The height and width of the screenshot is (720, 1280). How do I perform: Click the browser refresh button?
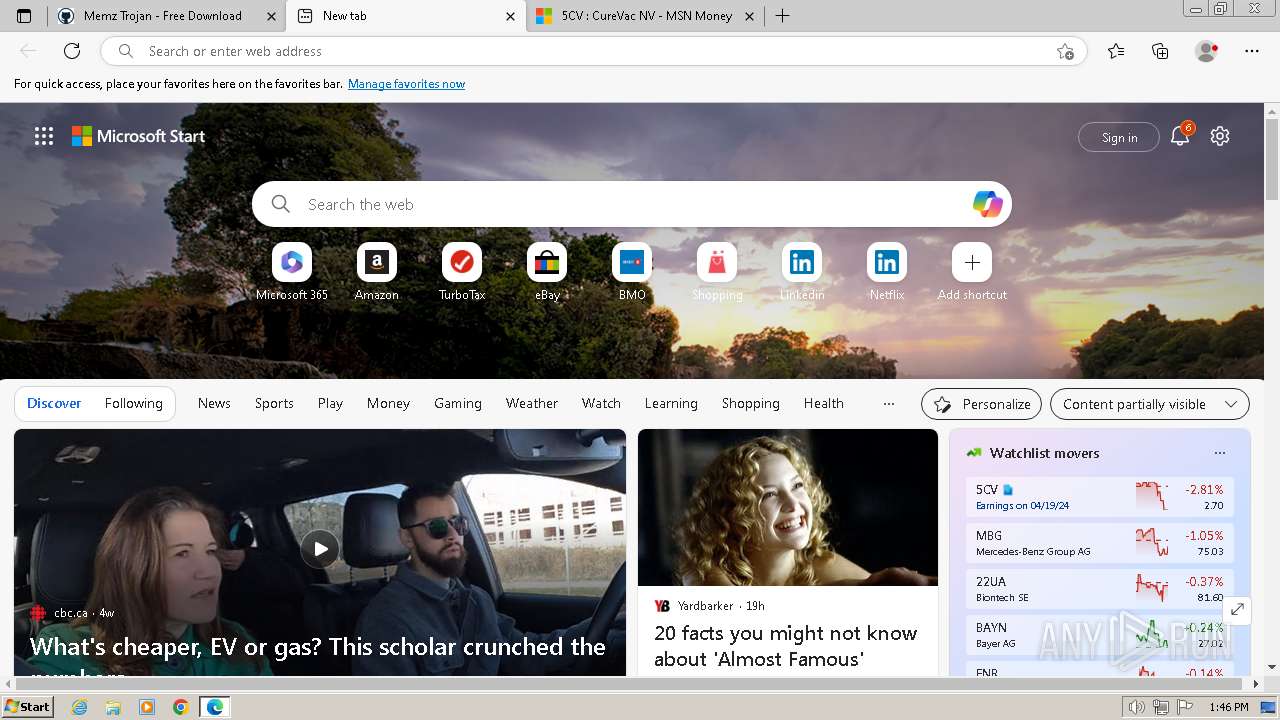[x=72, y=51]
